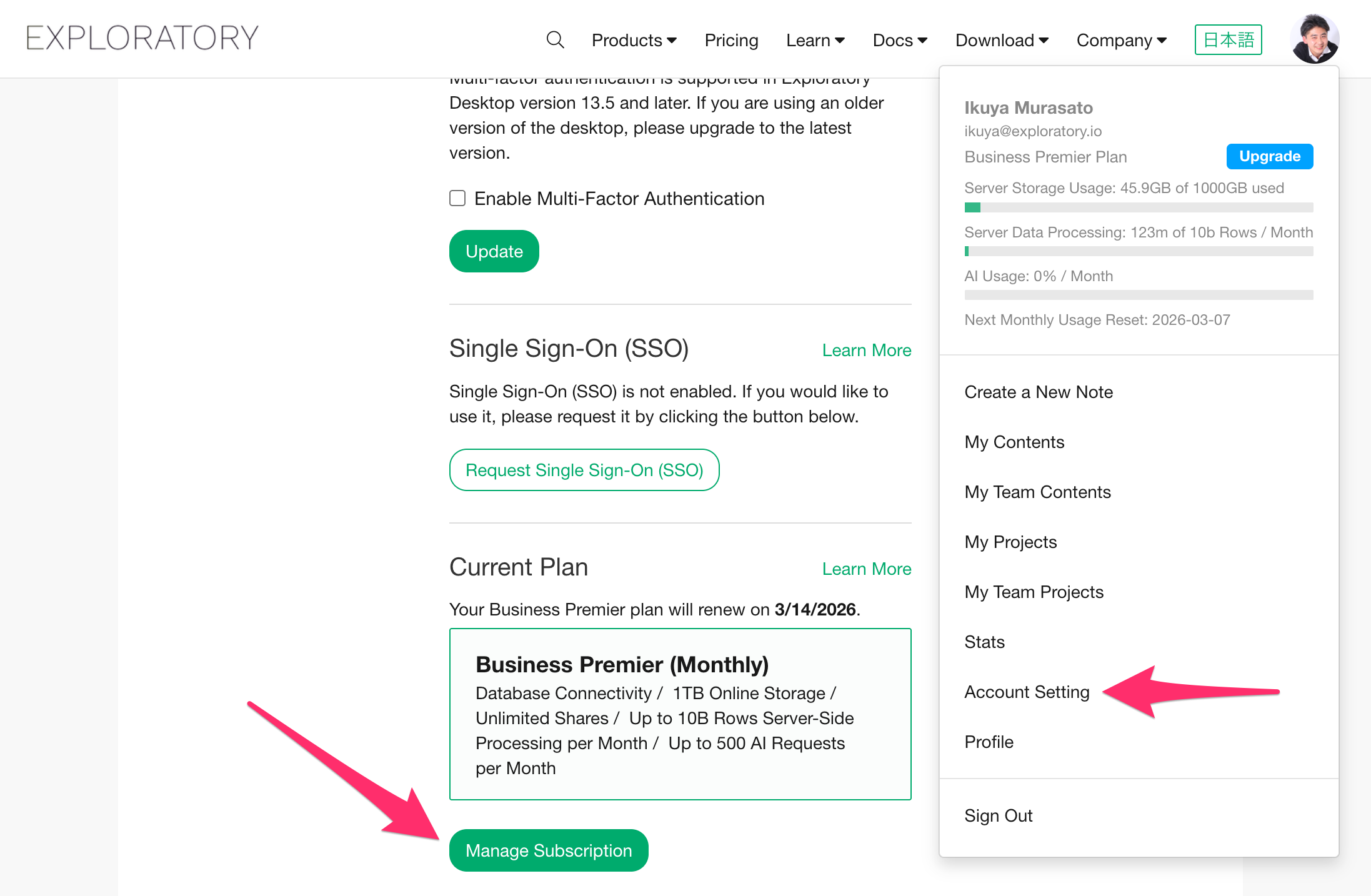Select Create a New Note
1371x896 pixels.
coord(1038,392)
